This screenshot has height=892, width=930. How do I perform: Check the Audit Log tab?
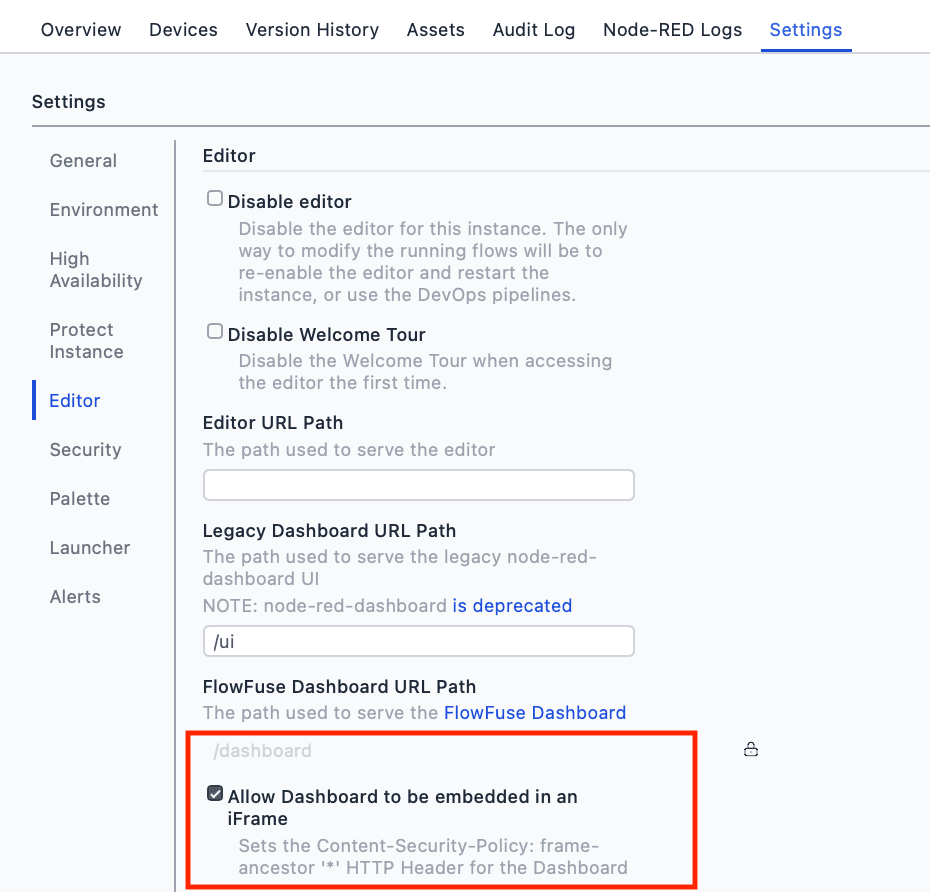click(x=533, y=30)
